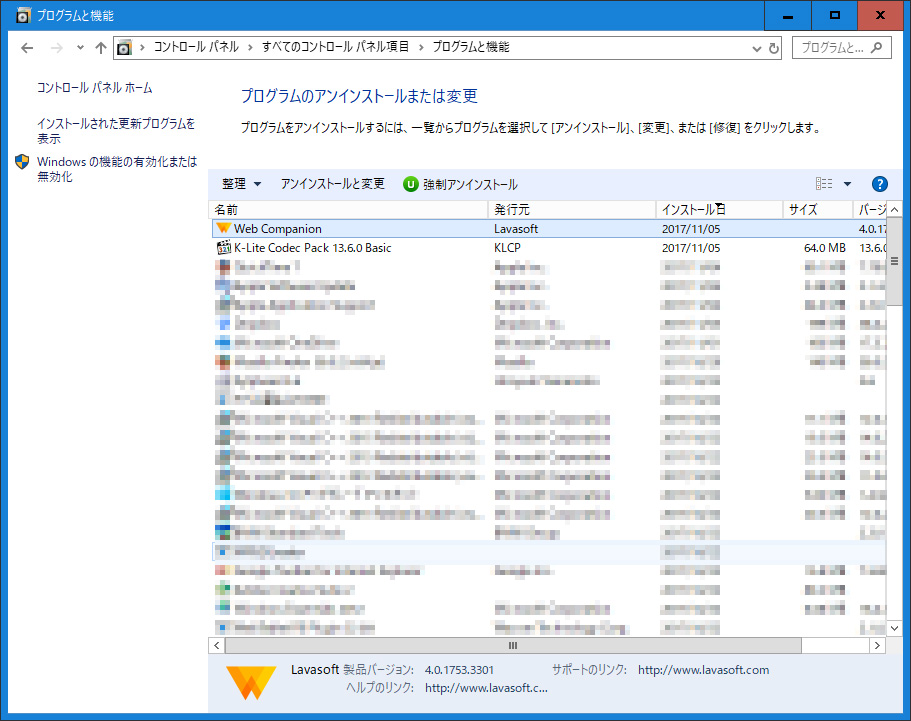Click the 64.0 MB size cell
Viewport: 911px width, 721px height.
824,248
